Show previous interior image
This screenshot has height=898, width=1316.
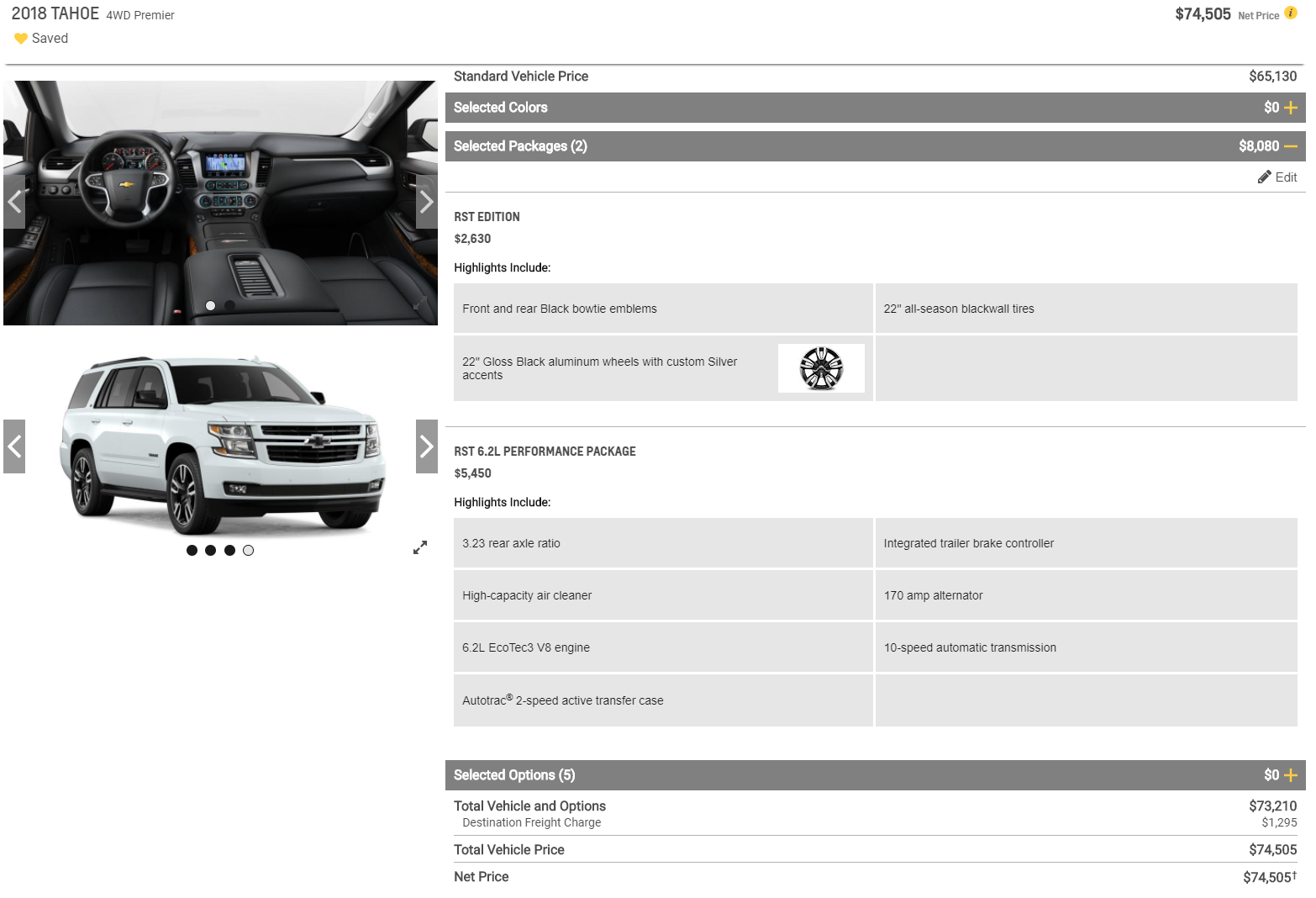(14, 202)
